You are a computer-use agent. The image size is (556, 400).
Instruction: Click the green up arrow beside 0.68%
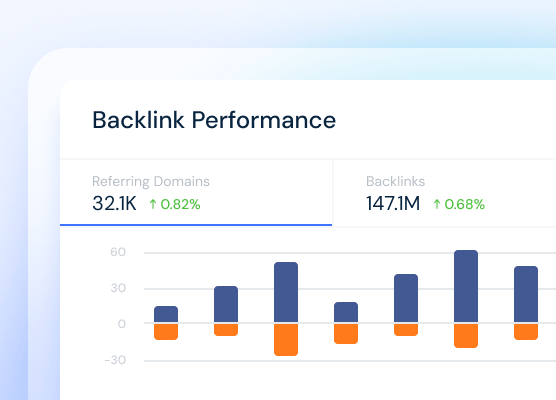point(437,204)
